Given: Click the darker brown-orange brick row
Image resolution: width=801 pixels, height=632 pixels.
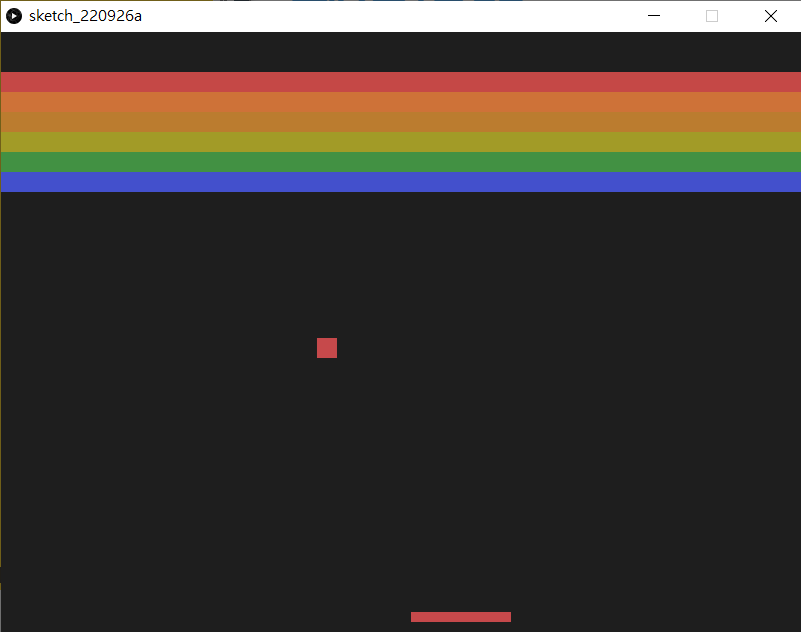Looking at the screenshot, I should [400, 122].
